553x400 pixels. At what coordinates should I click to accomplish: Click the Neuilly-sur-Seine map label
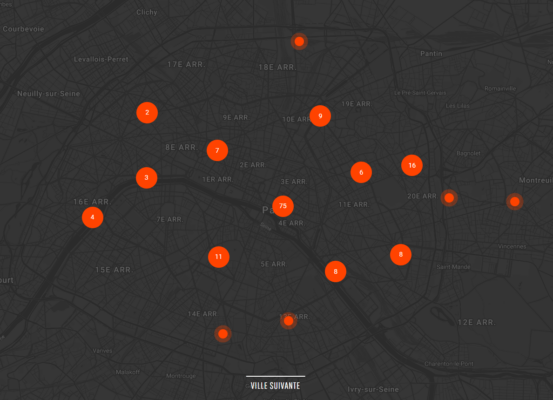coord(49,93)
